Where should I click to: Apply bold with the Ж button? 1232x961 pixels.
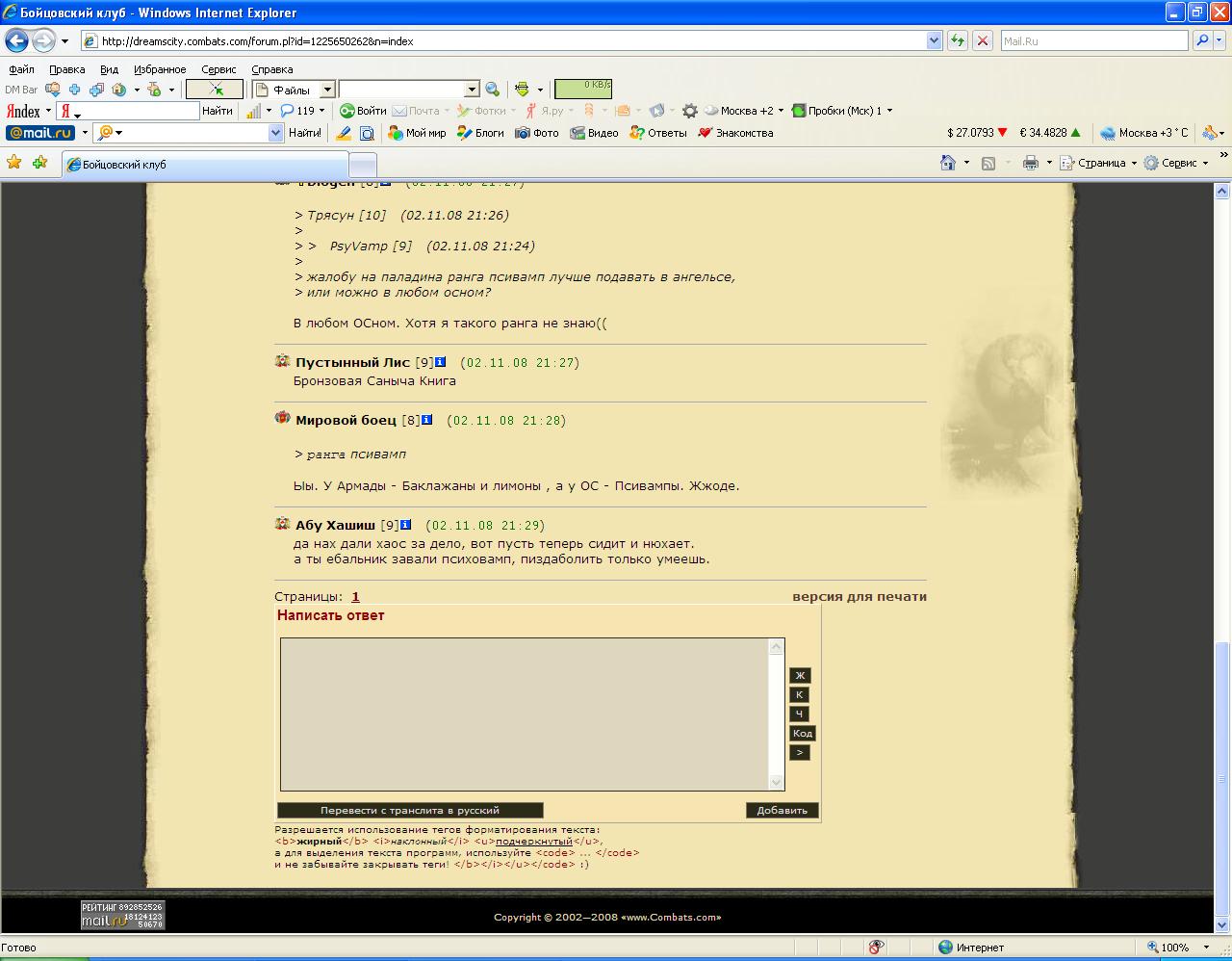coord(799,675)
